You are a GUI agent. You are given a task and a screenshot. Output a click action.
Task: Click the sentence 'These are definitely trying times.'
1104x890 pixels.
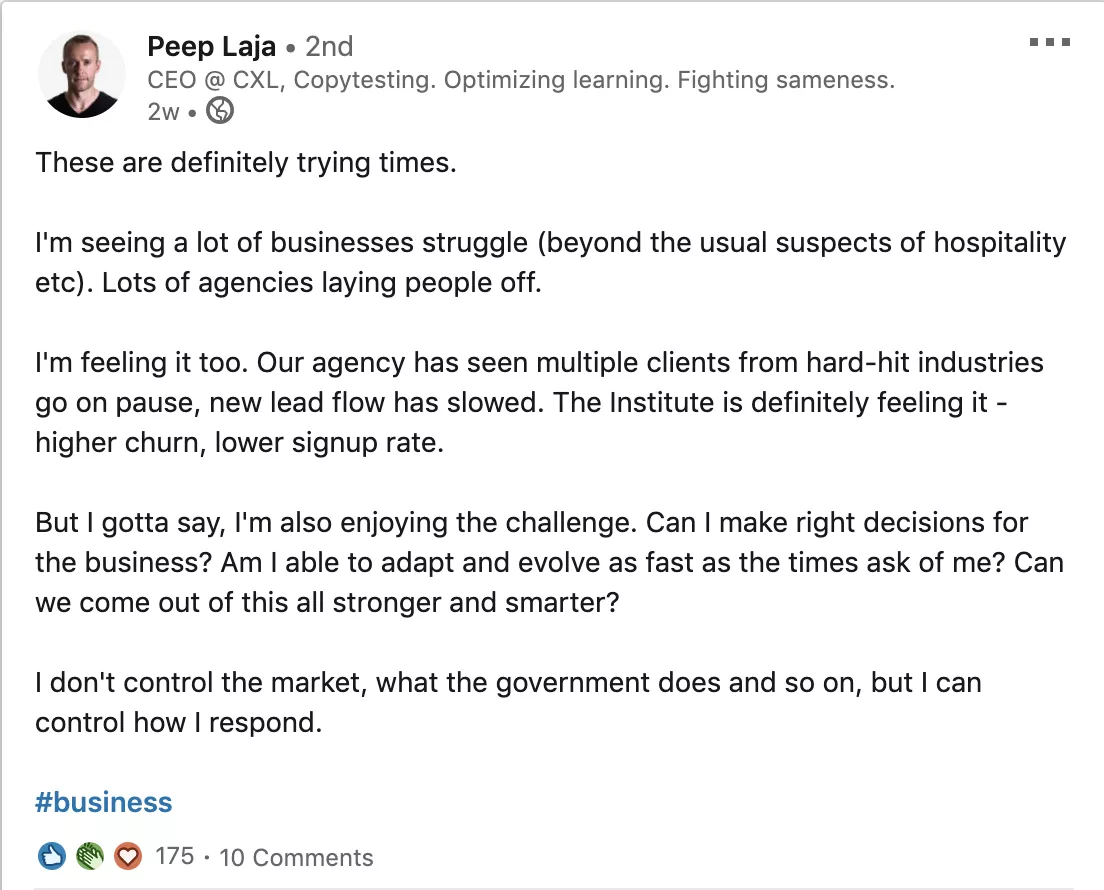point(246,163)
